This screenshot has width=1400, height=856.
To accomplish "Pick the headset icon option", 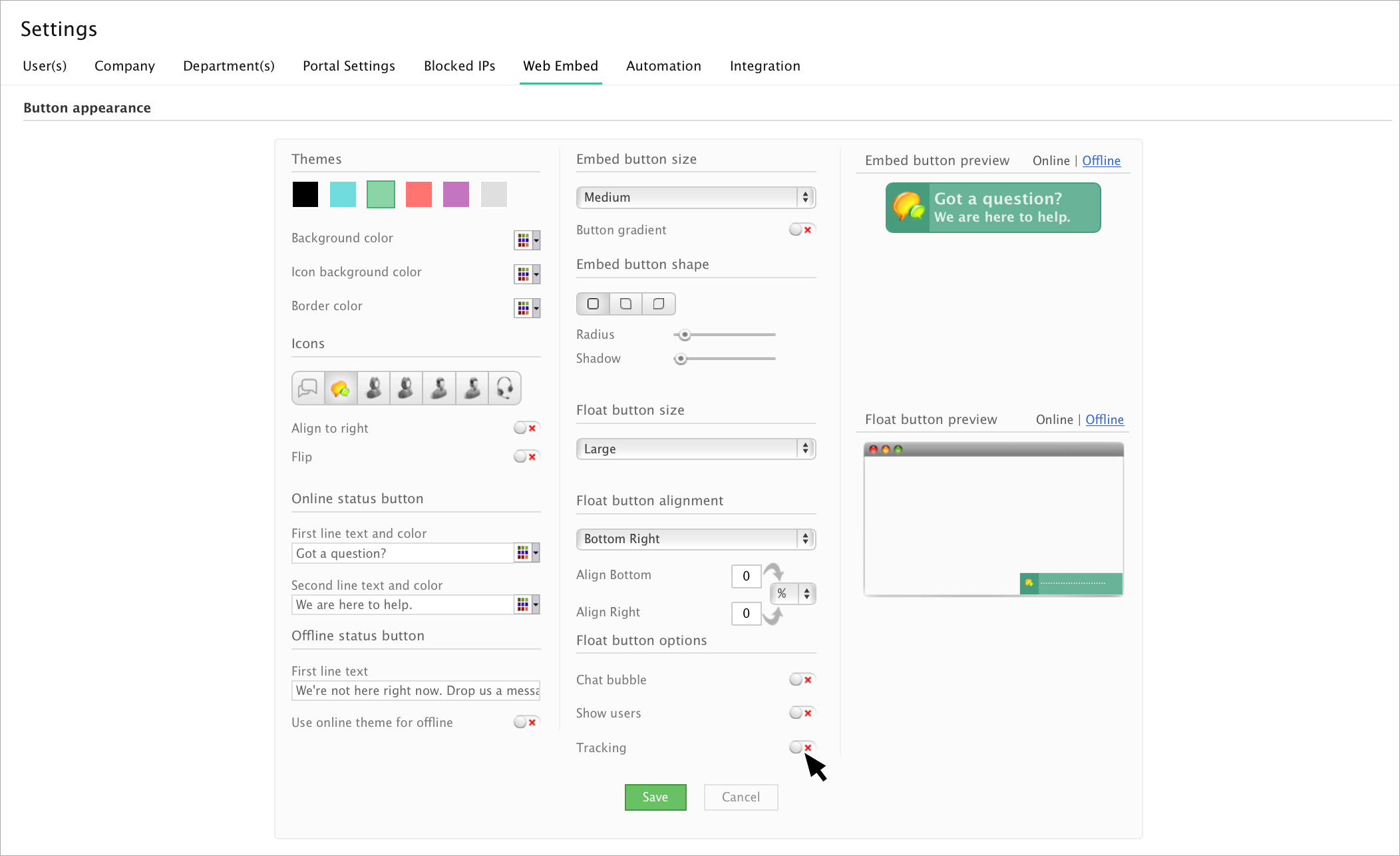I will tap(505, 388).
